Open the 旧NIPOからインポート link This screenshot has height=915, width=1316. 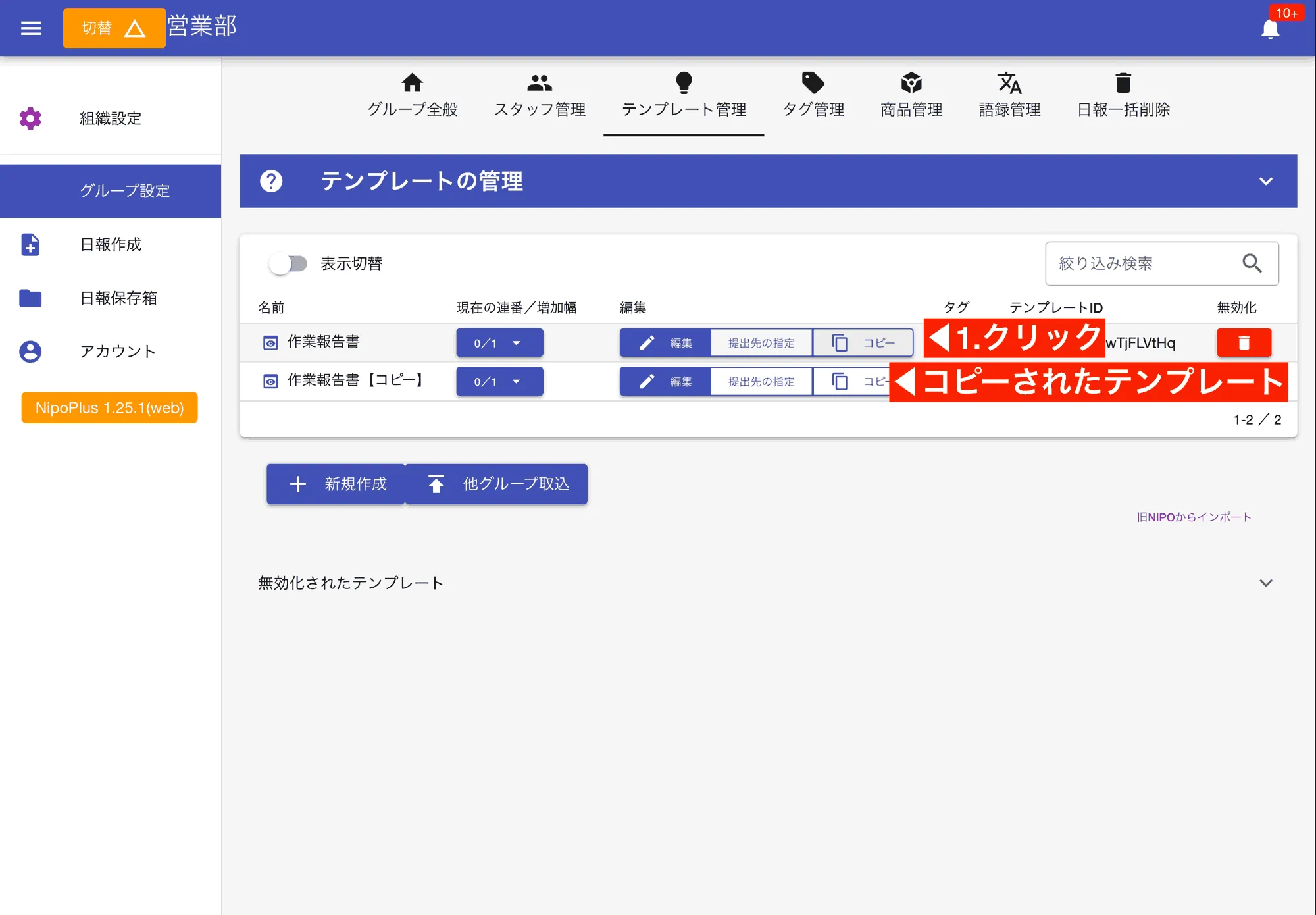point(1194,517)
